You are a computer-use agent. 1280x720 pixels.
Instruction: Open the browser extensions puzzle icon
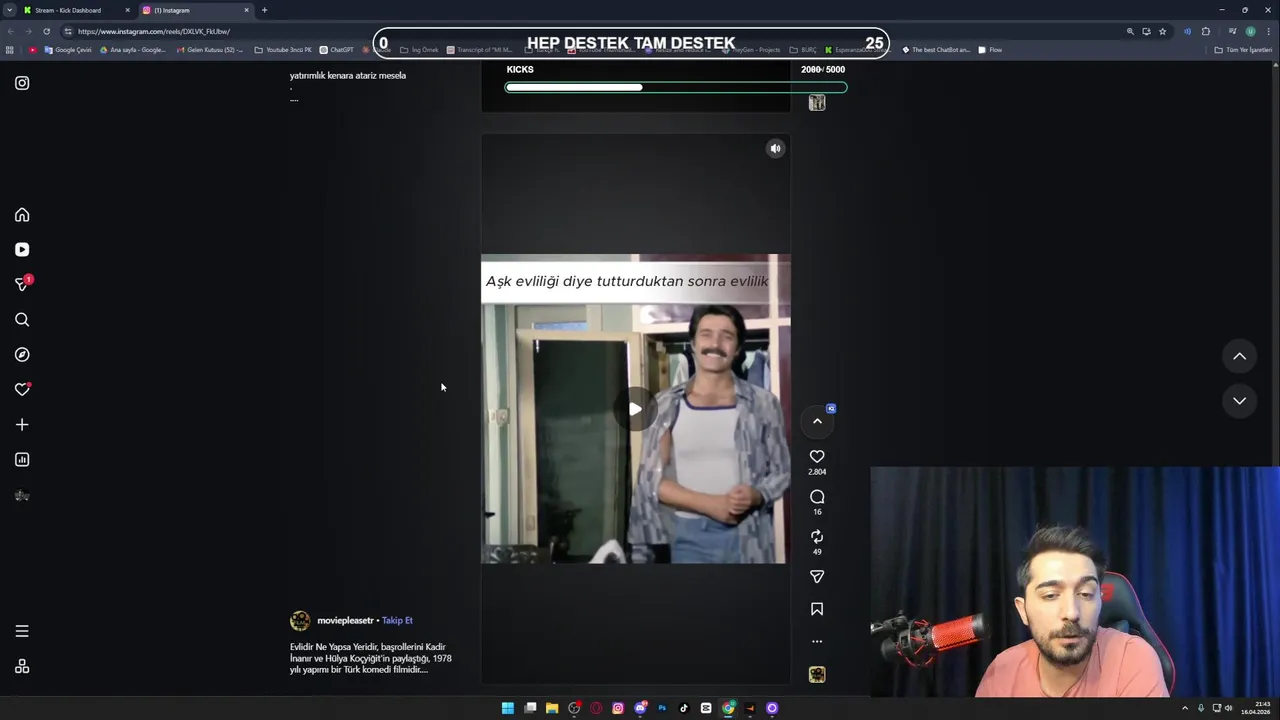pos(1206,31)
